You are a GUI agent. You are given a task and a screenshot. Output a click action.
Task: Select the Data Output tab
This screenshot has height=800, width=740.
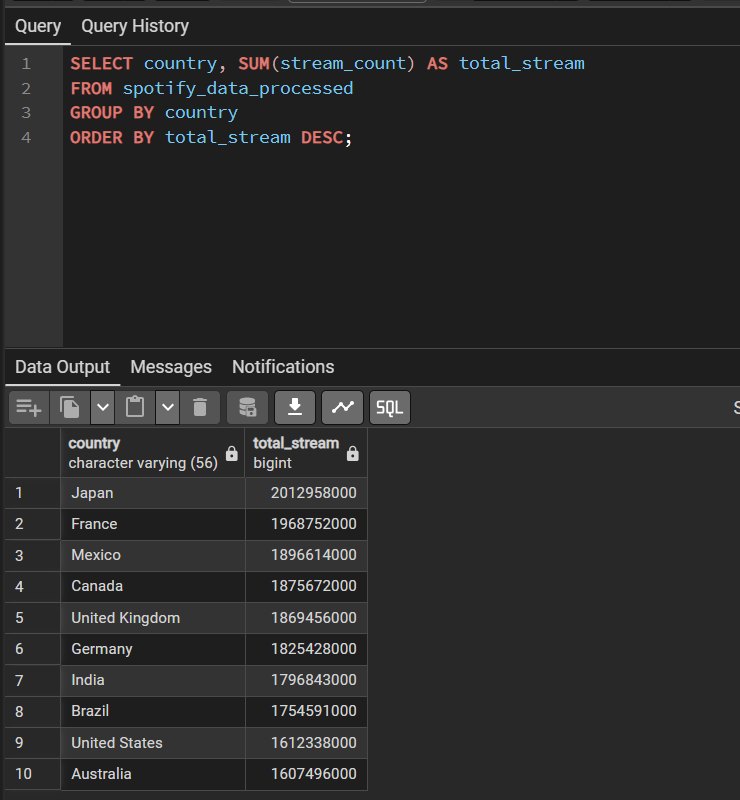[x=62, y=367]
